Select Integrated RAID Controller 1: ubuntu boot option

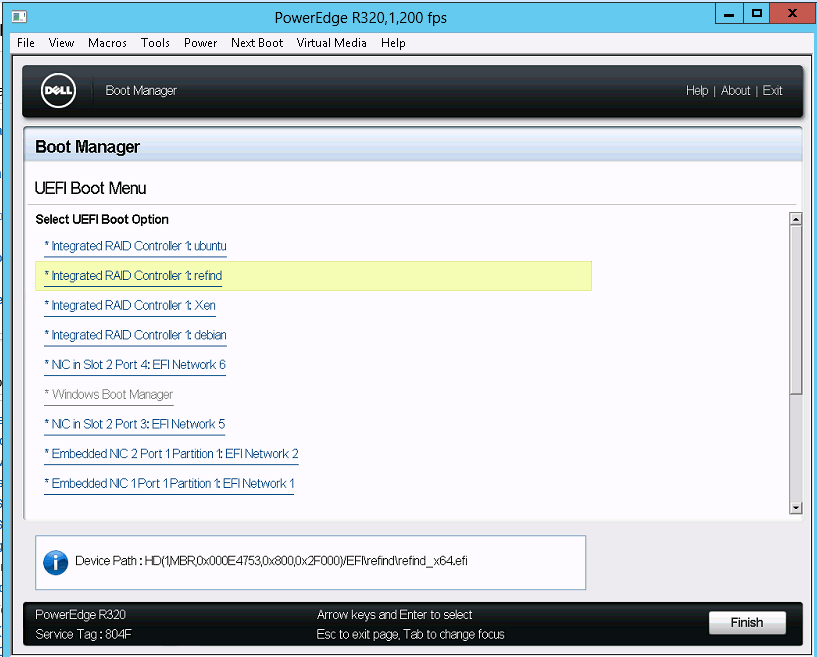point(135,246)
